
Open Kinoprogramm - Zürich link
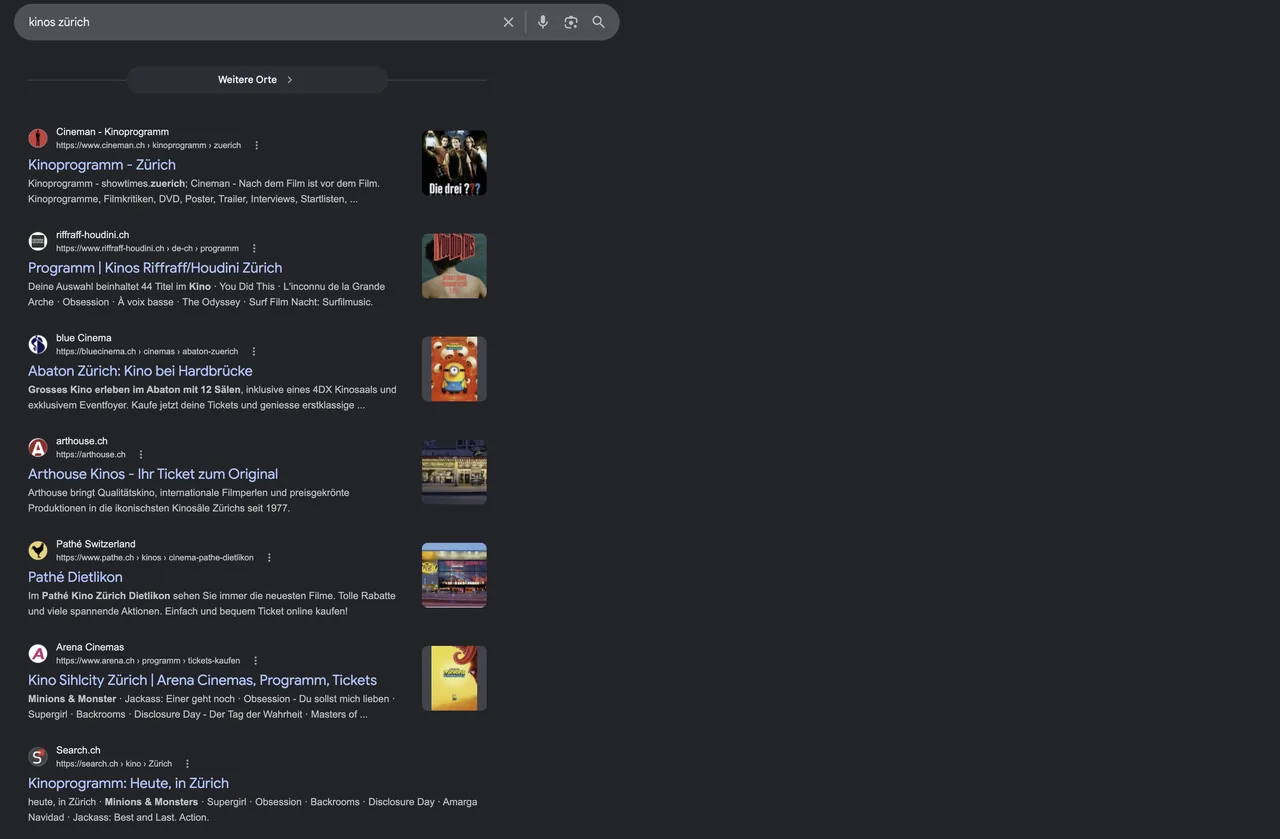102,165
